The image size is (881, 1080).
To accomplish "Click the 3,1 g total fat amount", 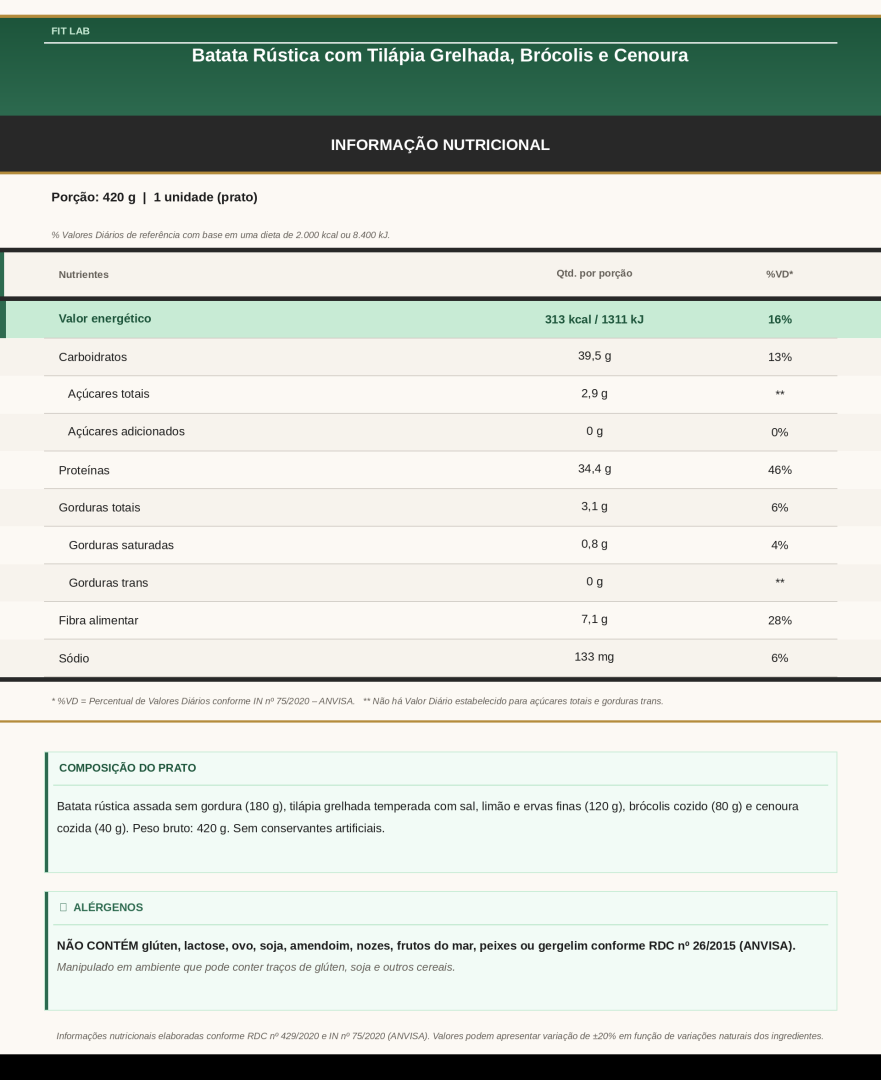I will (x=594, y=506).
